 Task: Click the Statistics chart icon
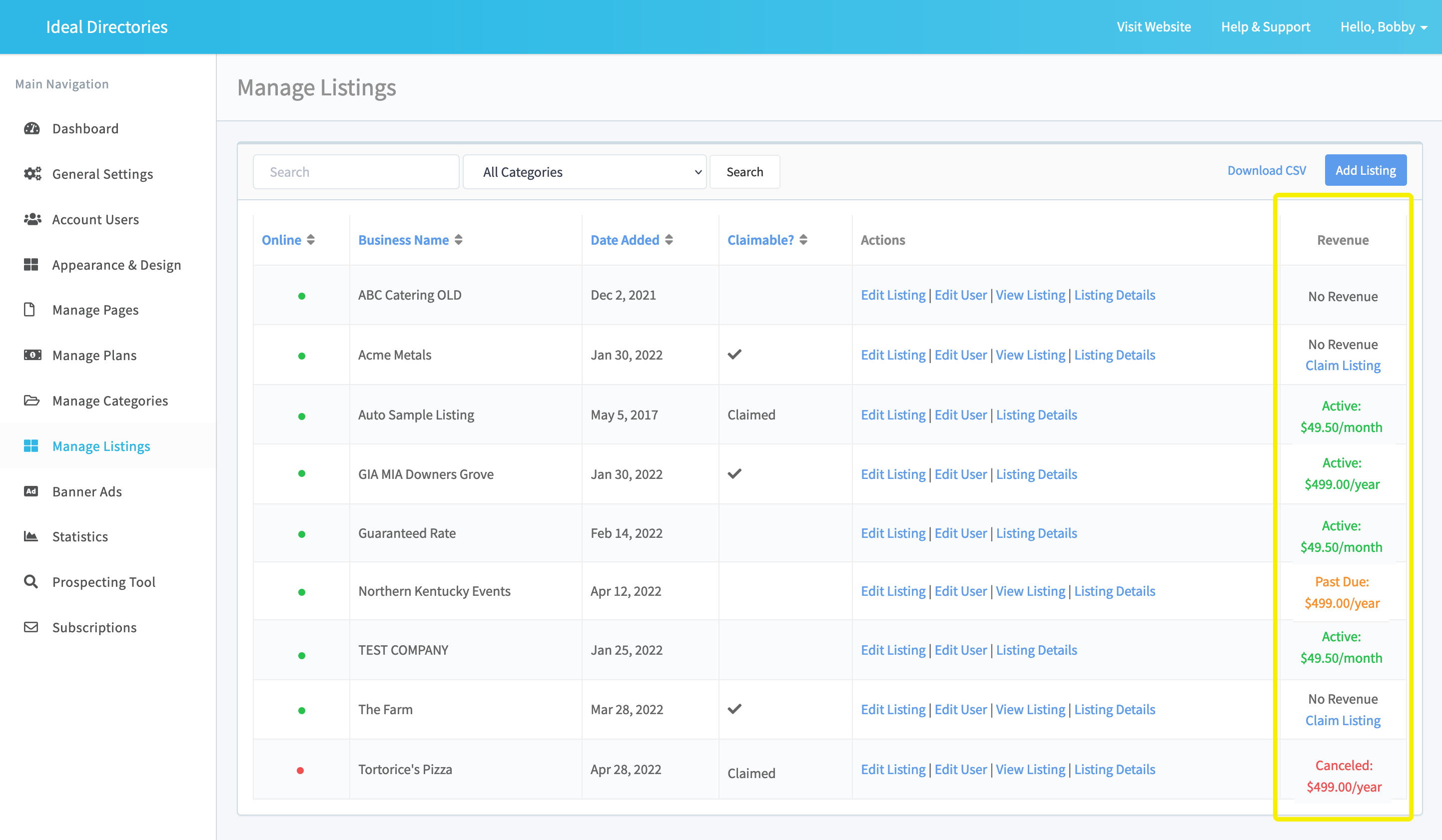pos(31,536)
